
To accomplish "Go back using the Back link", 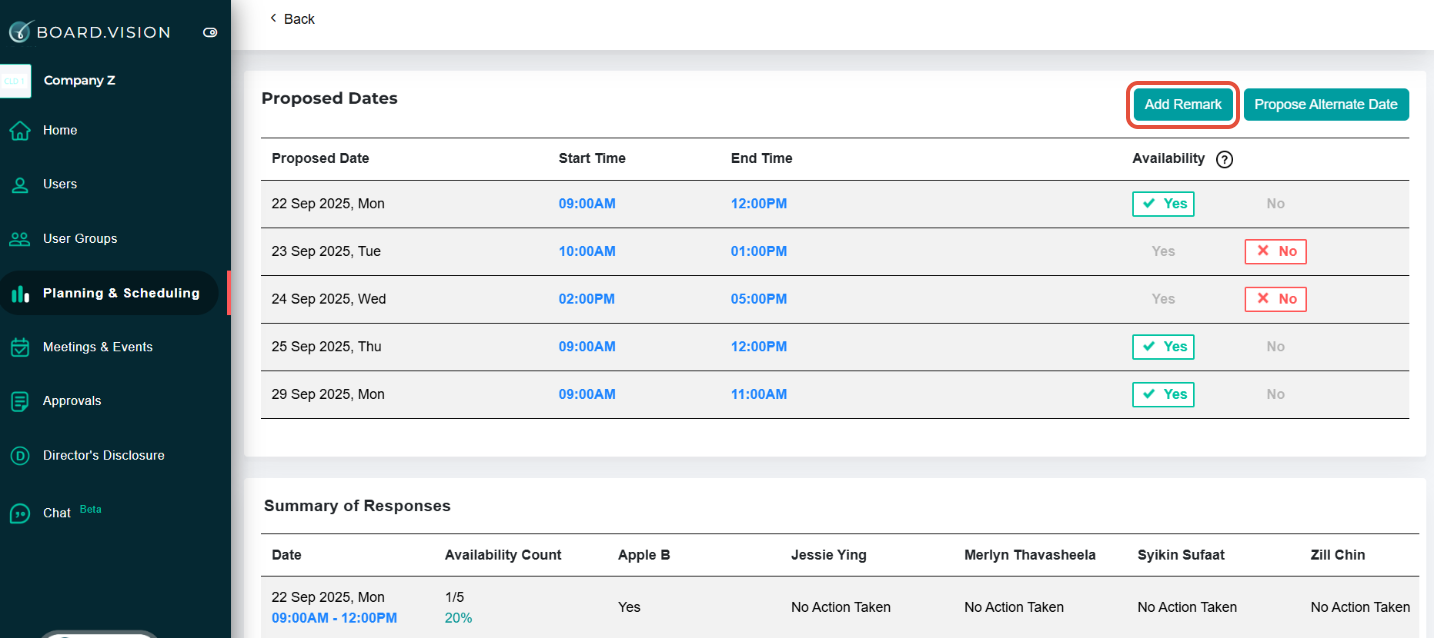I will [x=292, y=19].
